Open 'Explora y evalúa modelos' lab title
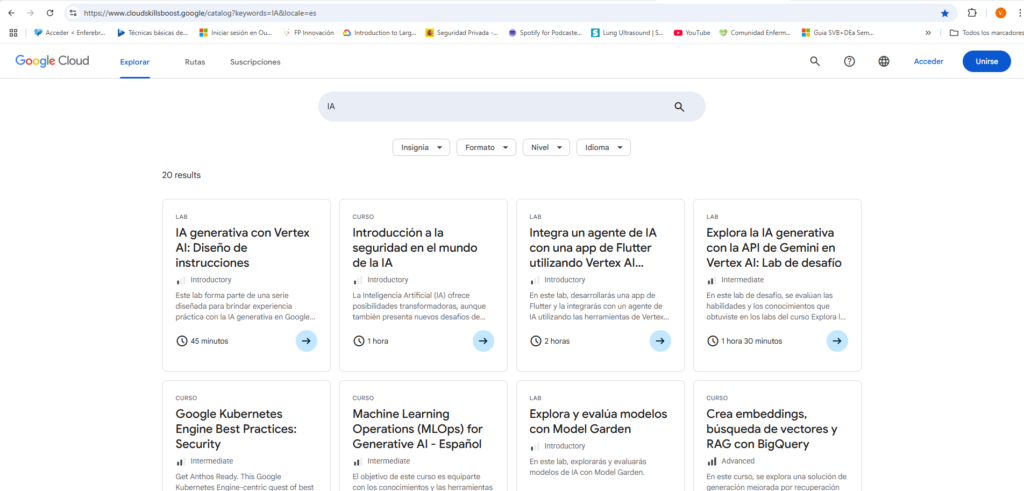The image size is (1024, 491). tap(598, 422)
